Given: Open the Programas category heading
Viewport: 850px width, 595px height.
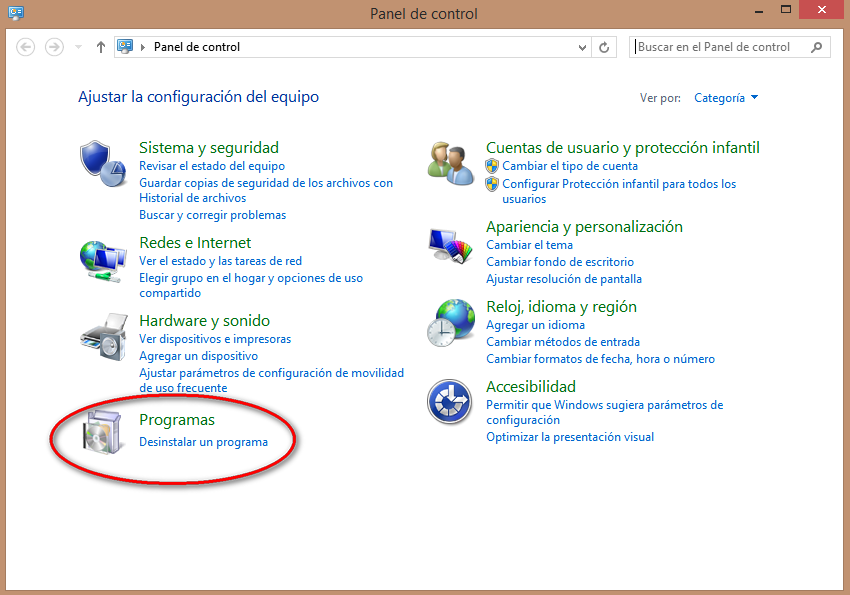Looking at the screenshot, I should pos(177,420).
